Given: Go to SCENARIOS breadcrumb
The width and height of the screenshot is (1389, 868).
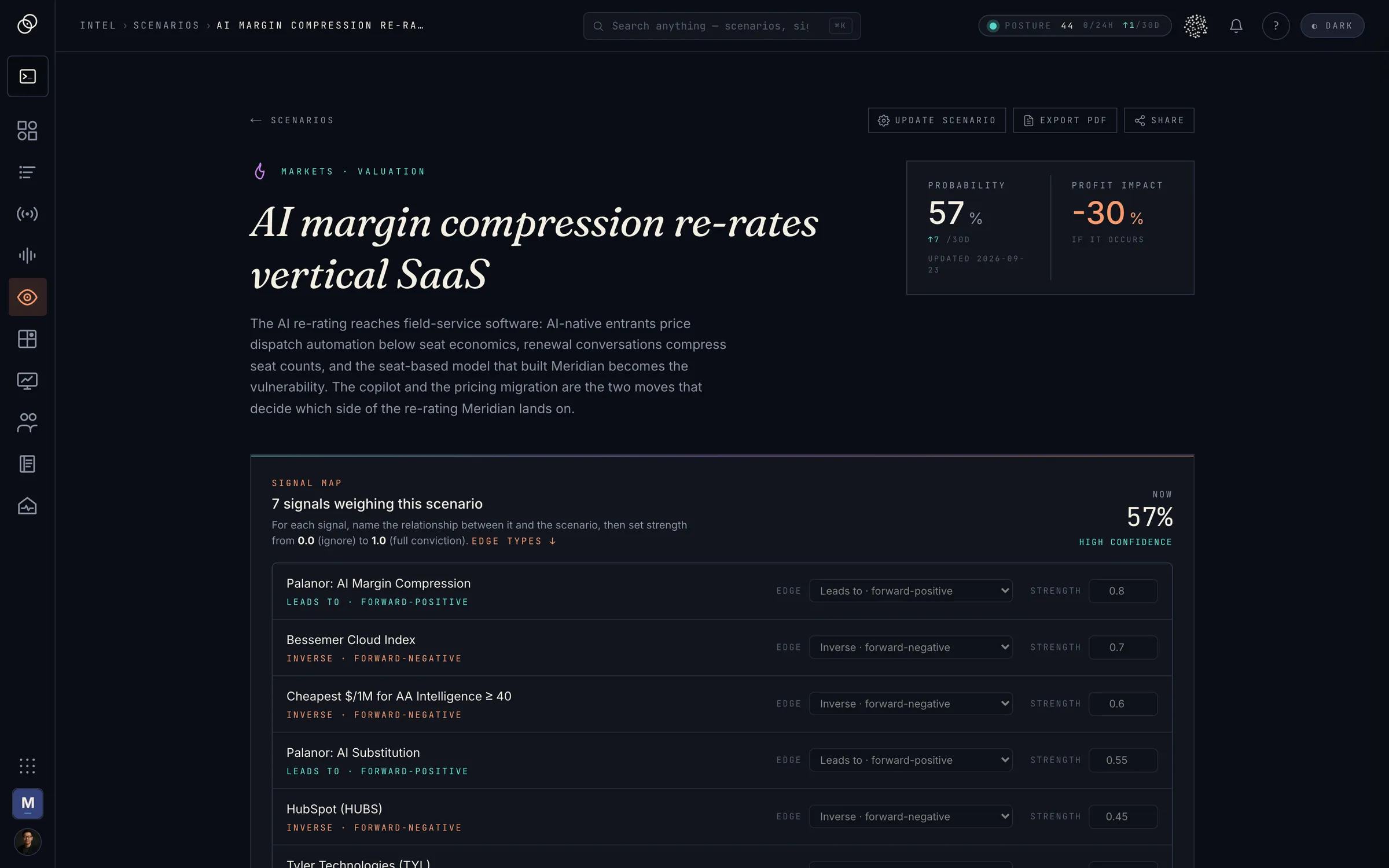Looking at the screenshot, I should click(166, 25).
